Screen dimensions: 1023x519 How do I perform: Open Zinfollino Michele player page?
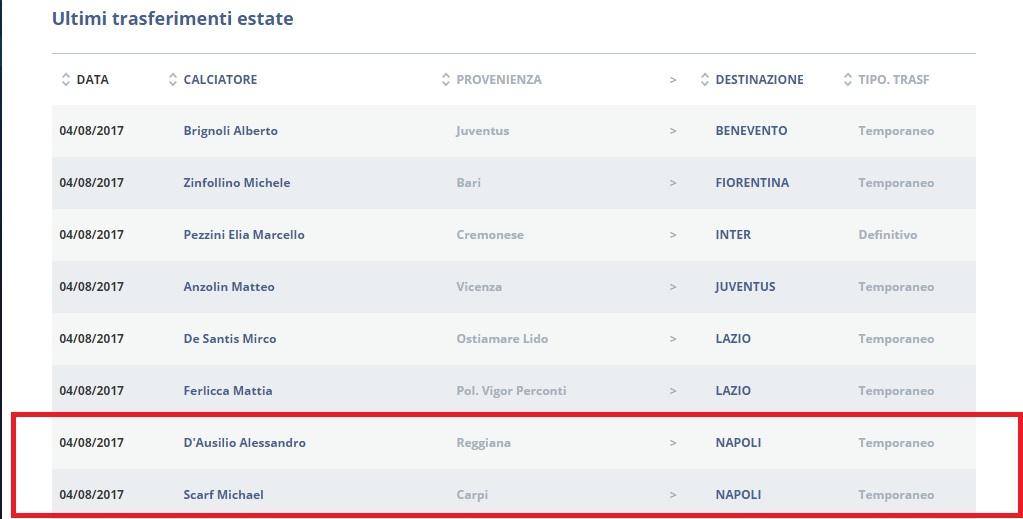[x=237, y=183]
